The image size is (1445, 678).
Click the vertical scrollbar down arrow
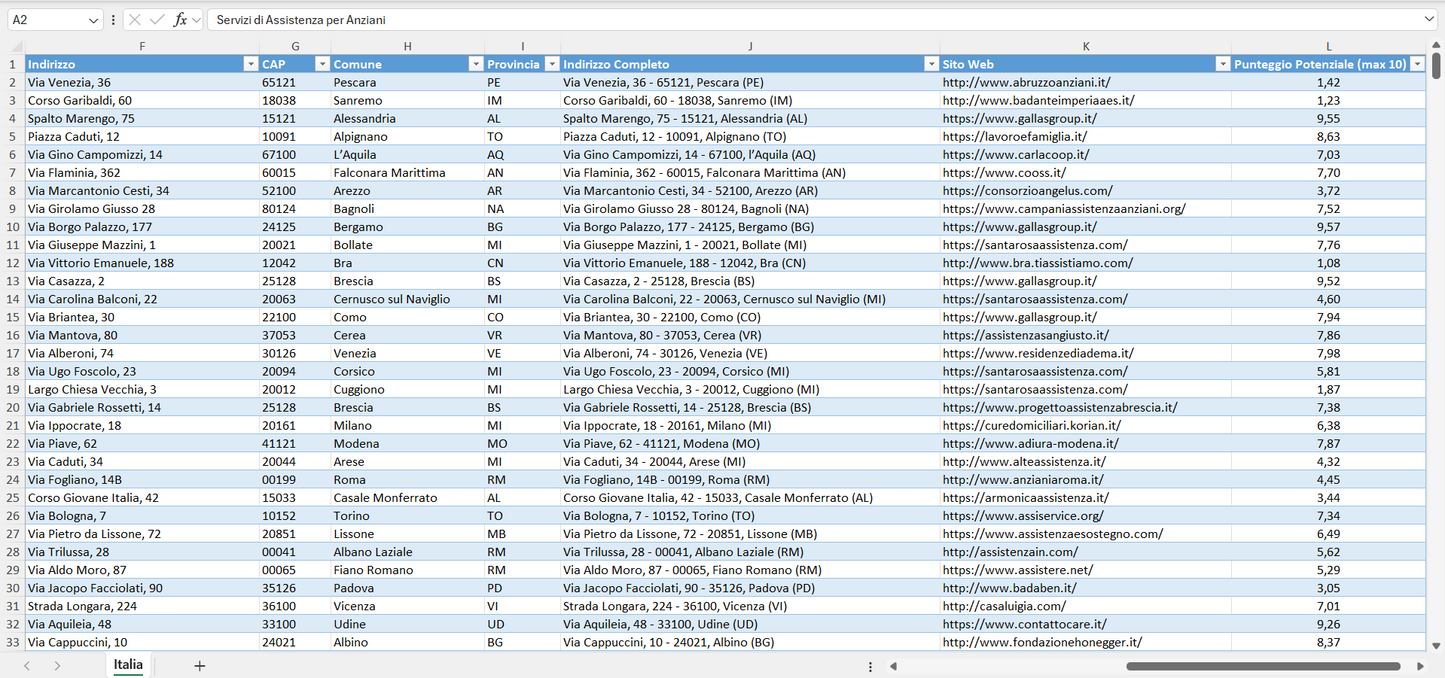[1437, 646]
